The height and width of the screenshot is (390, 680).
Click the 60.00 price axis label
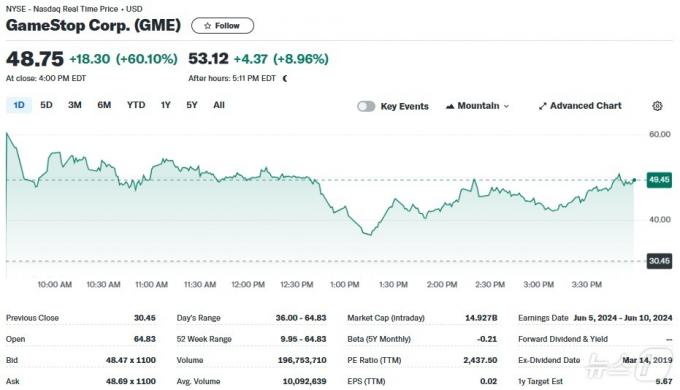pyautogui.click(x=660, y=134)
